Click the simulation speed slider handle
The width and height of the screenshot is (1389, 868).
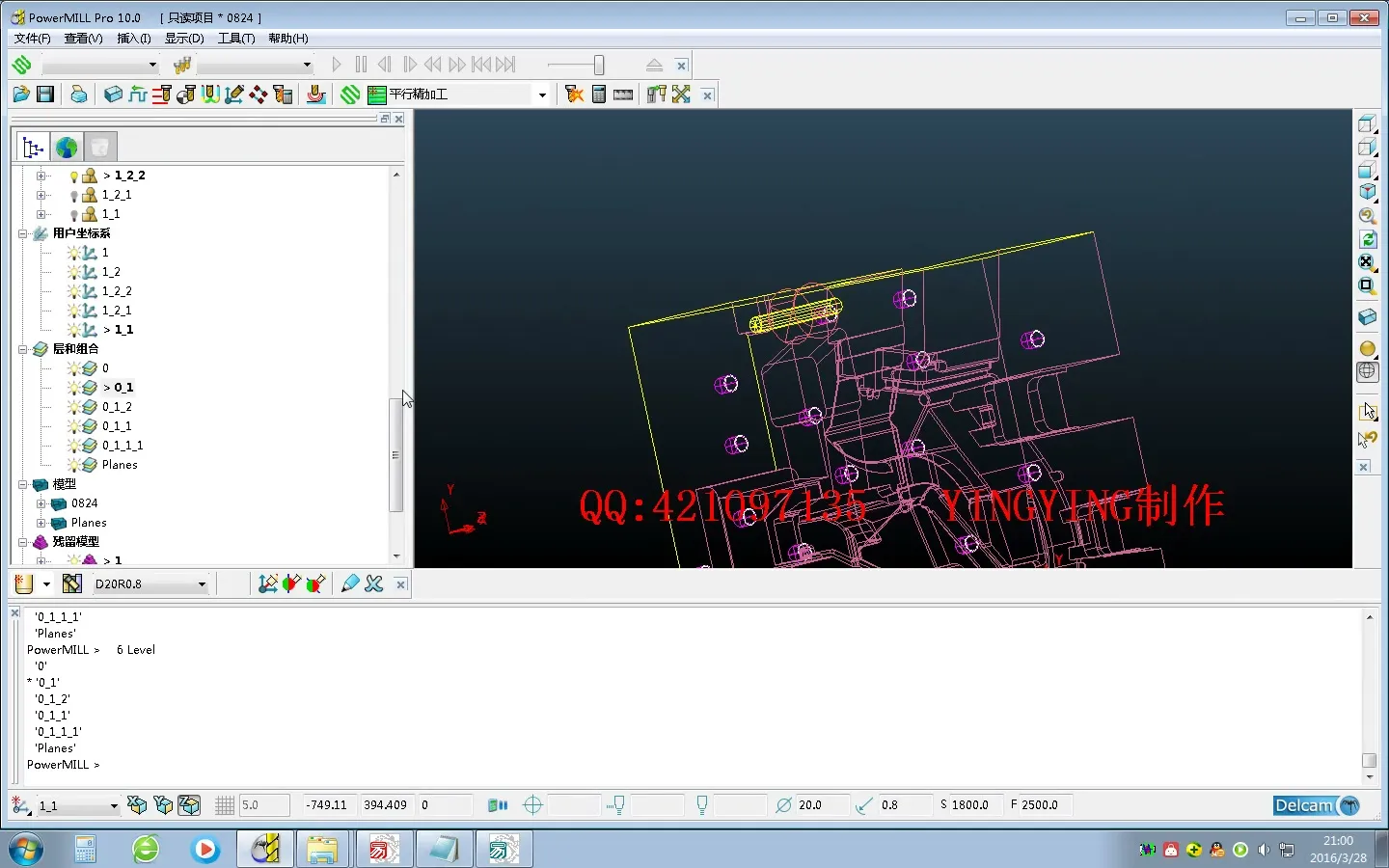599,65
